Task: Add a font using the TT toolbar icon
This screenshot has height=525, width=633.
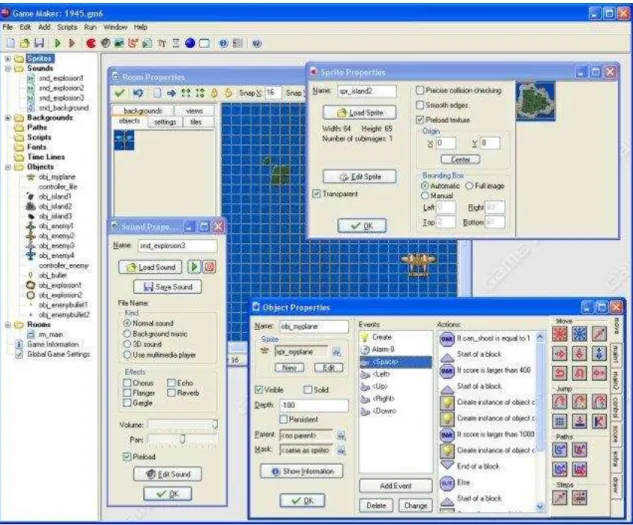Action: click(162, 43)
